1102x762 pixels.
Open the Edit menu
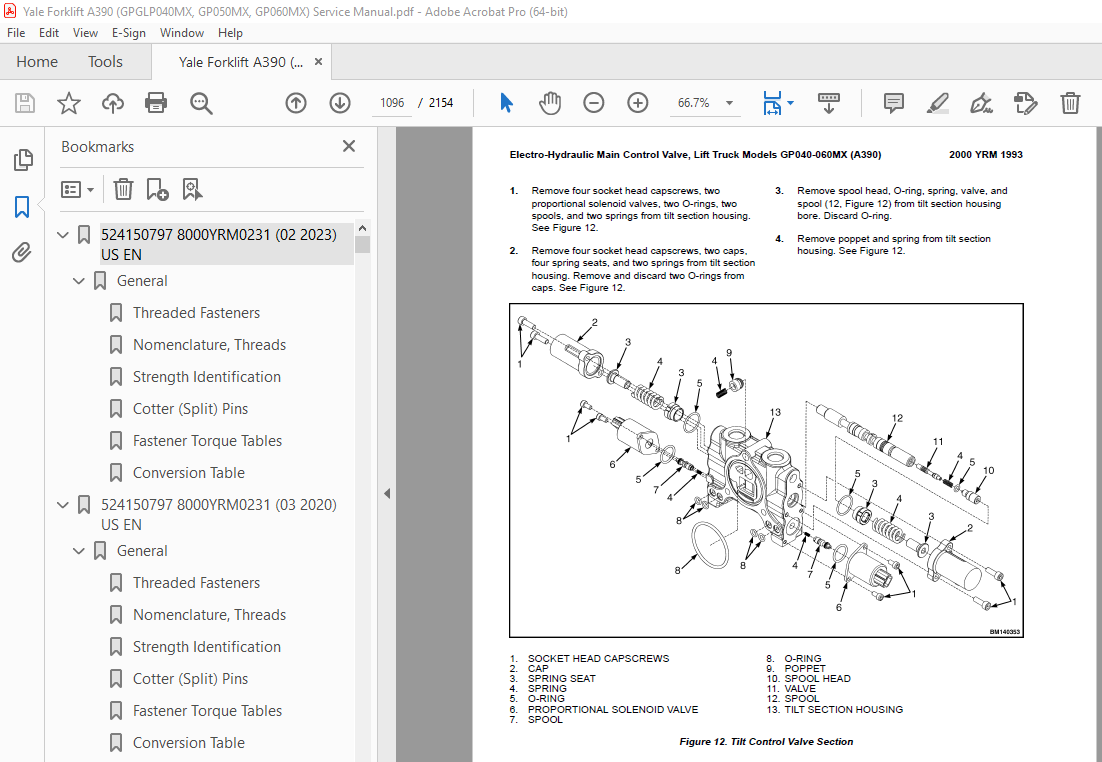point(48,33)
